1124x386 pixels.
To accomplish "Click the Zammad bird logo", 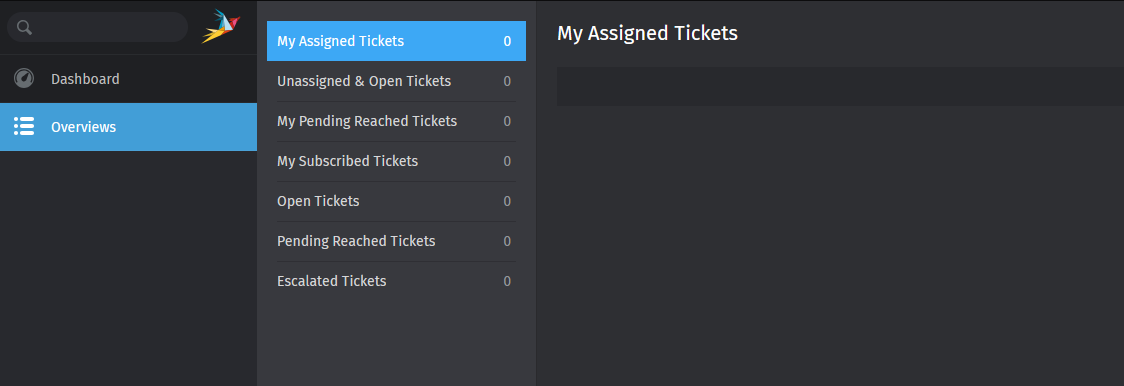I will click(x=221, y=26).
